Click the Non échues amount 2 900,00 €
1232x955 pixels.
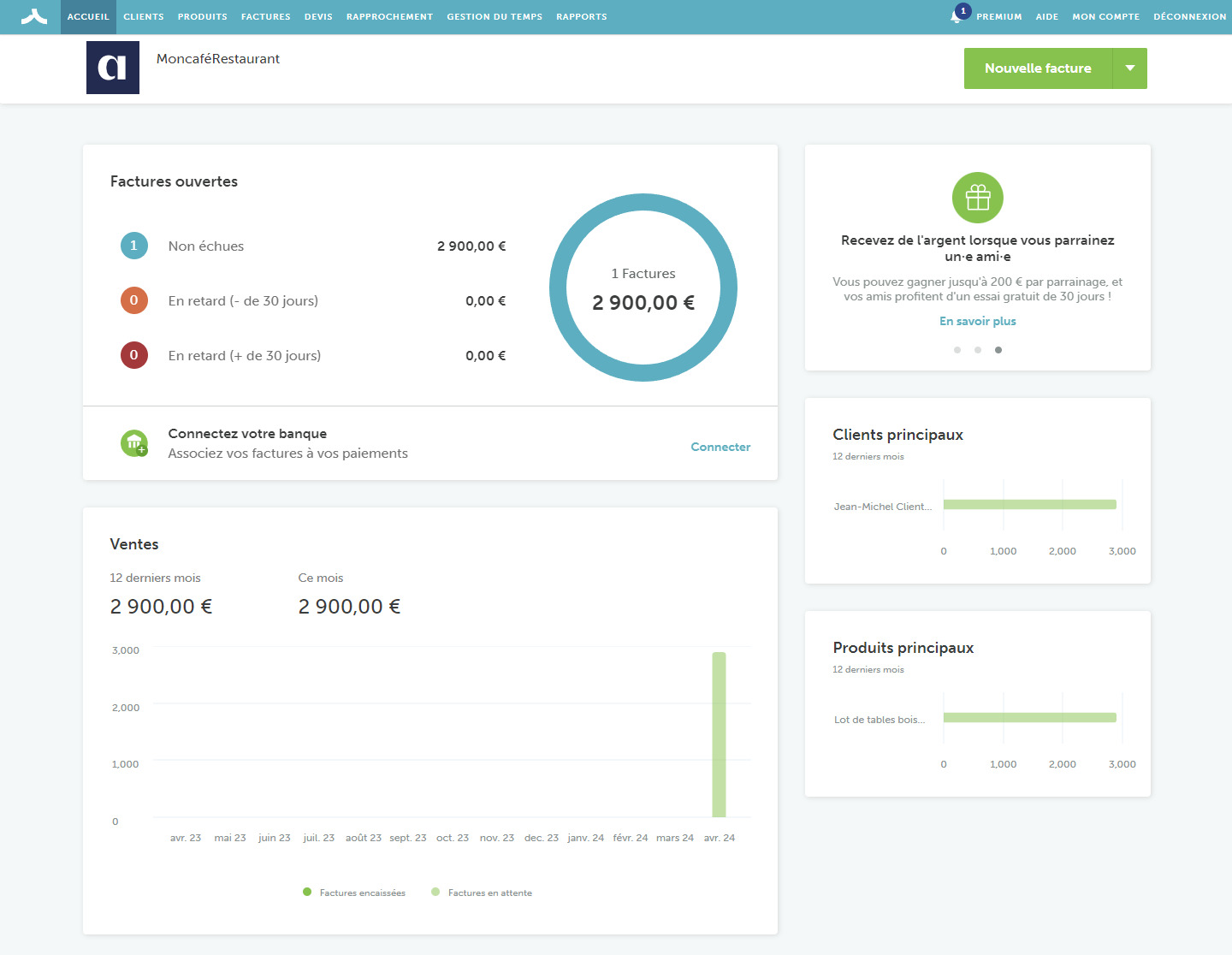tap(471, 246)
